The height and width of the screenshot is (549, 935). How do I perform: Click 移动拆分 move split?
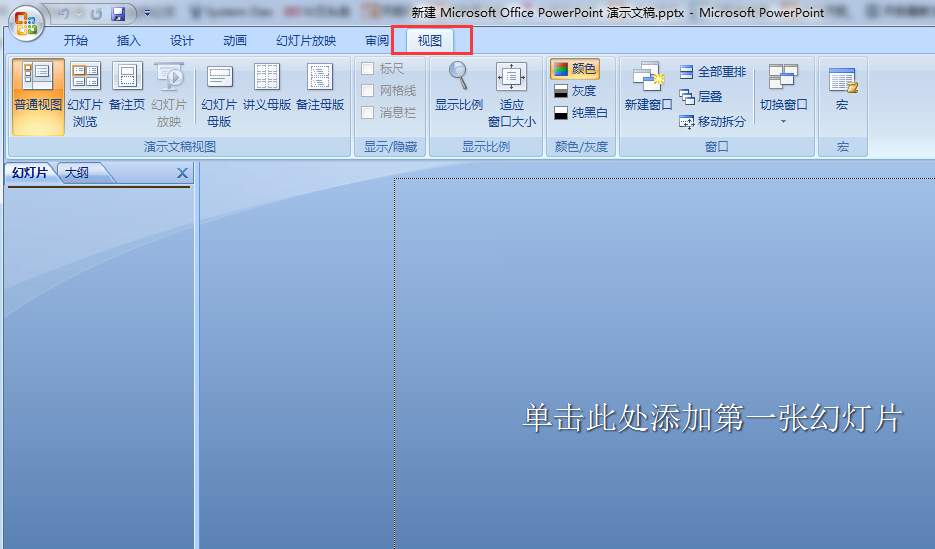click(x=713, y=122)
